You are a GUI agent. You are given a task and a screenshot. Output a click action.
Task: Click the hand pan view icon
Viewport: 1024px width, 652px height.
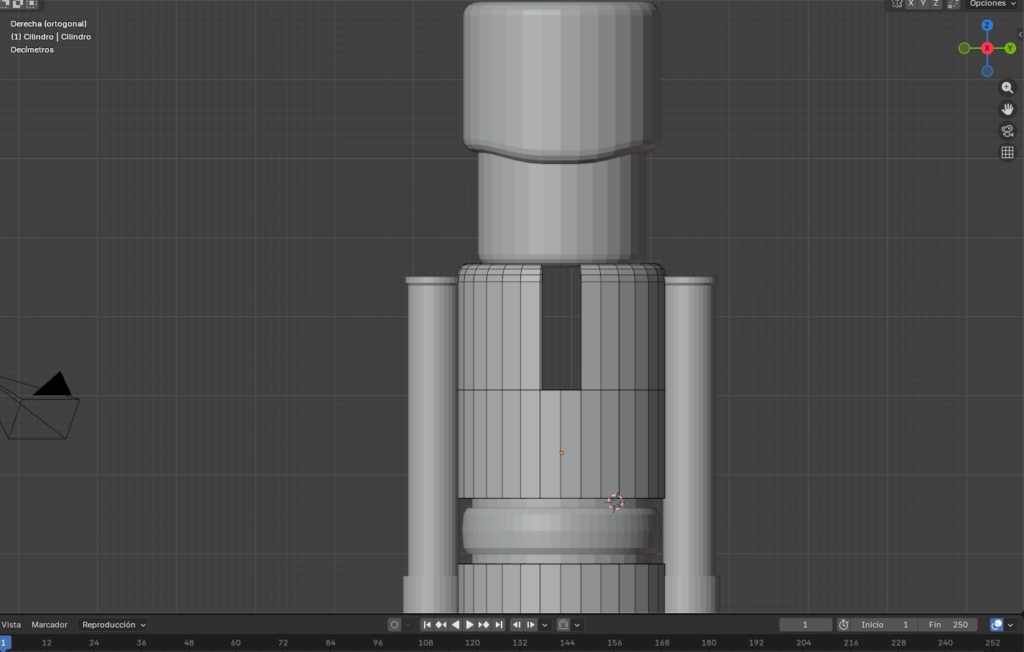pyautogui.click(x=1007, y=109)
